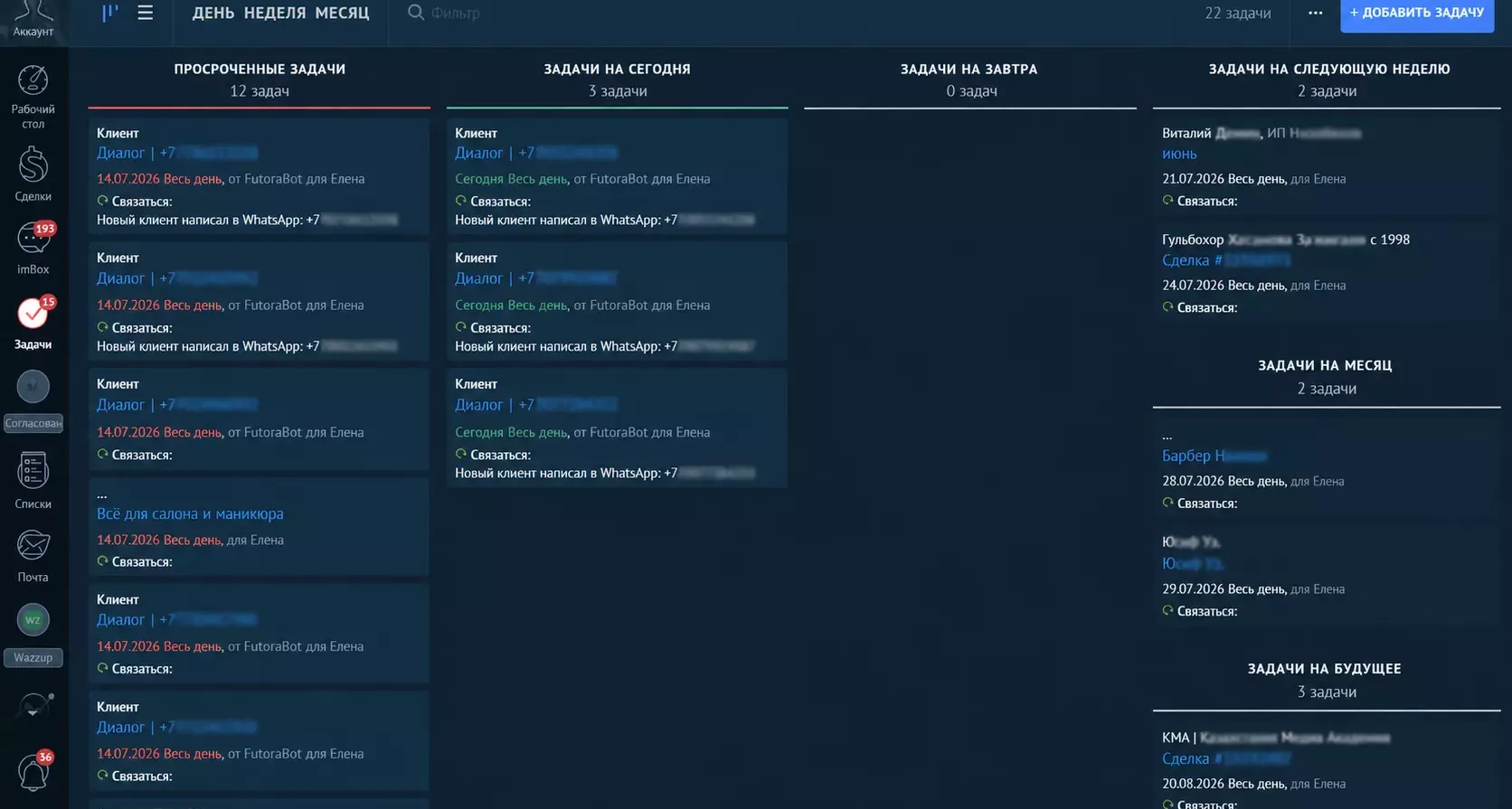Switch to list view icon

click(x=145, y=13)
